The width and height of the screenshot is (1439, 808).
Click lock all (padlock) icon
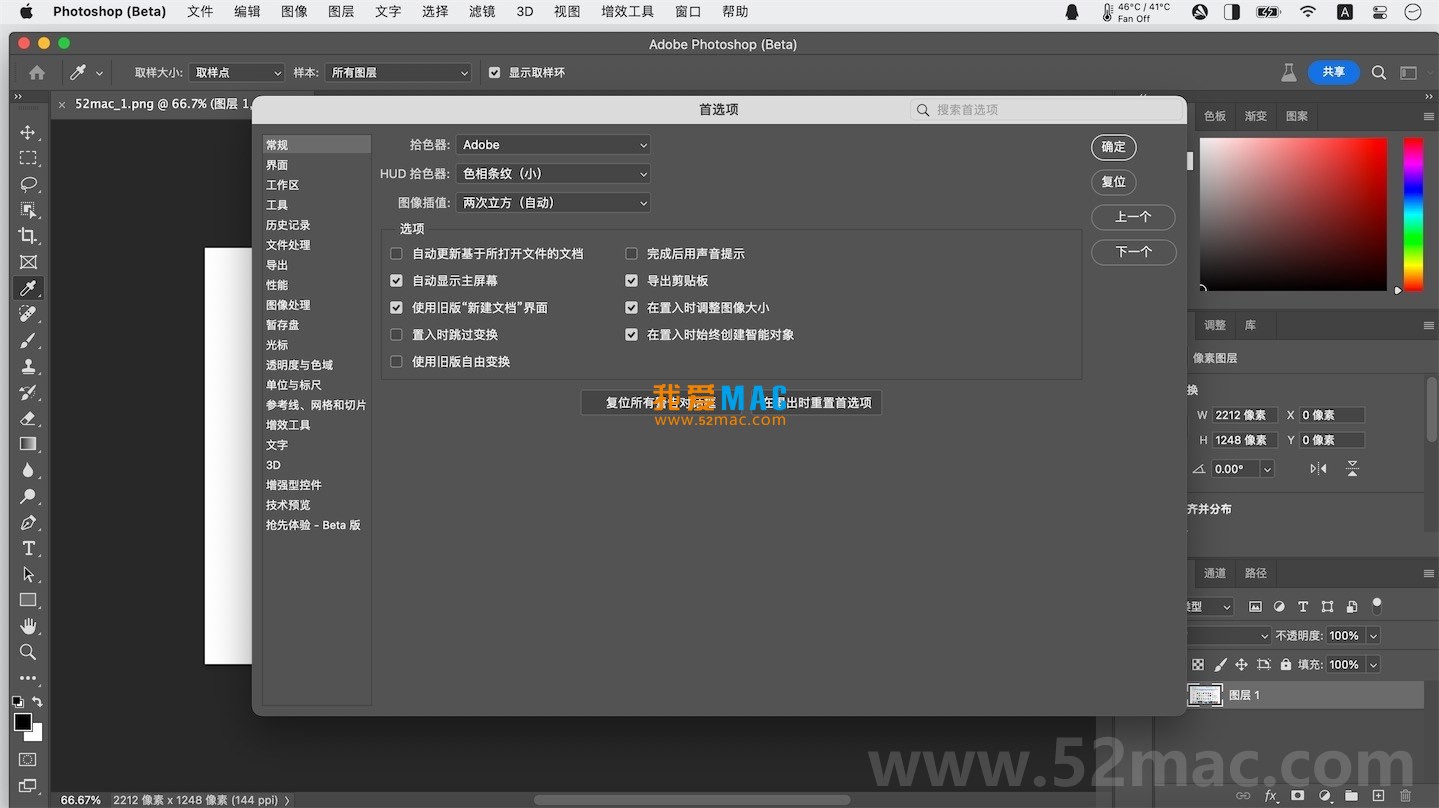click(1286, 664)
